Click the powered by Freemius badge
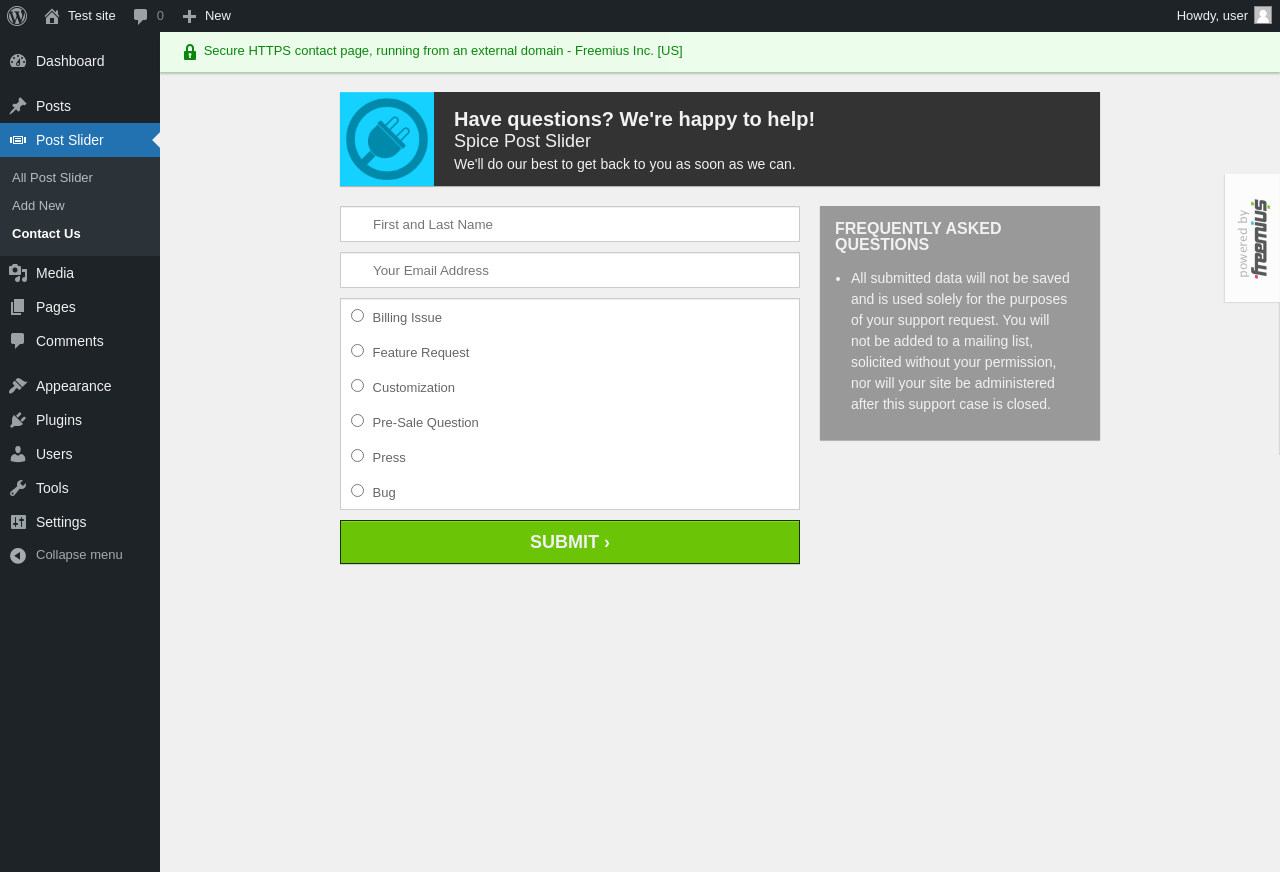 click(x=1252, y=238)
